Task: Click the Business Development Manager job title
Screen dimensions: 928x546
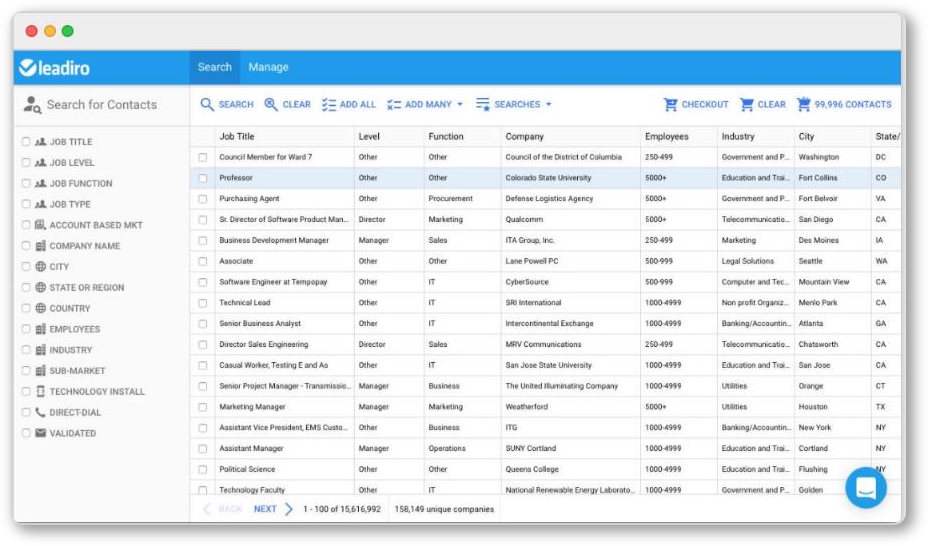Action: pyautogui.click(x=274, y=240)
